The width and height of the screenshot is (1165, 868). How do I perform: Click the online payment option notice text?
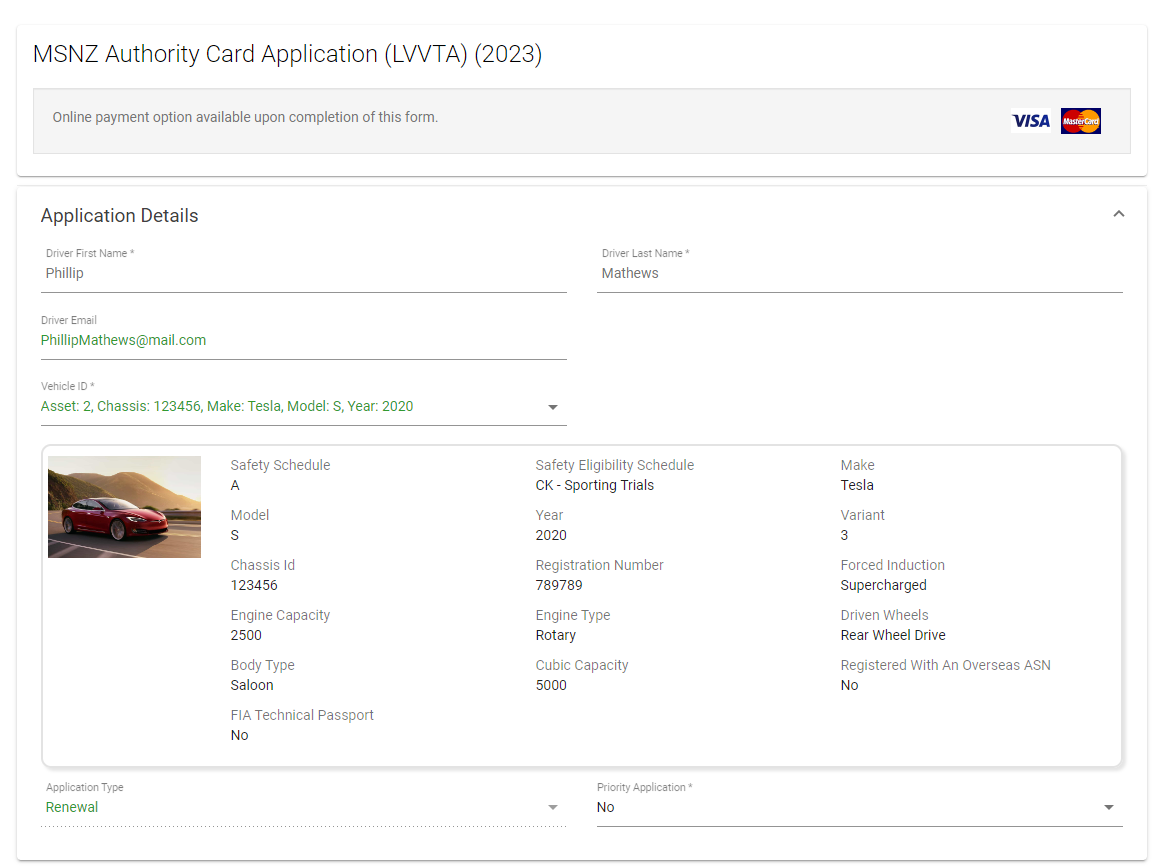[245, 117]
